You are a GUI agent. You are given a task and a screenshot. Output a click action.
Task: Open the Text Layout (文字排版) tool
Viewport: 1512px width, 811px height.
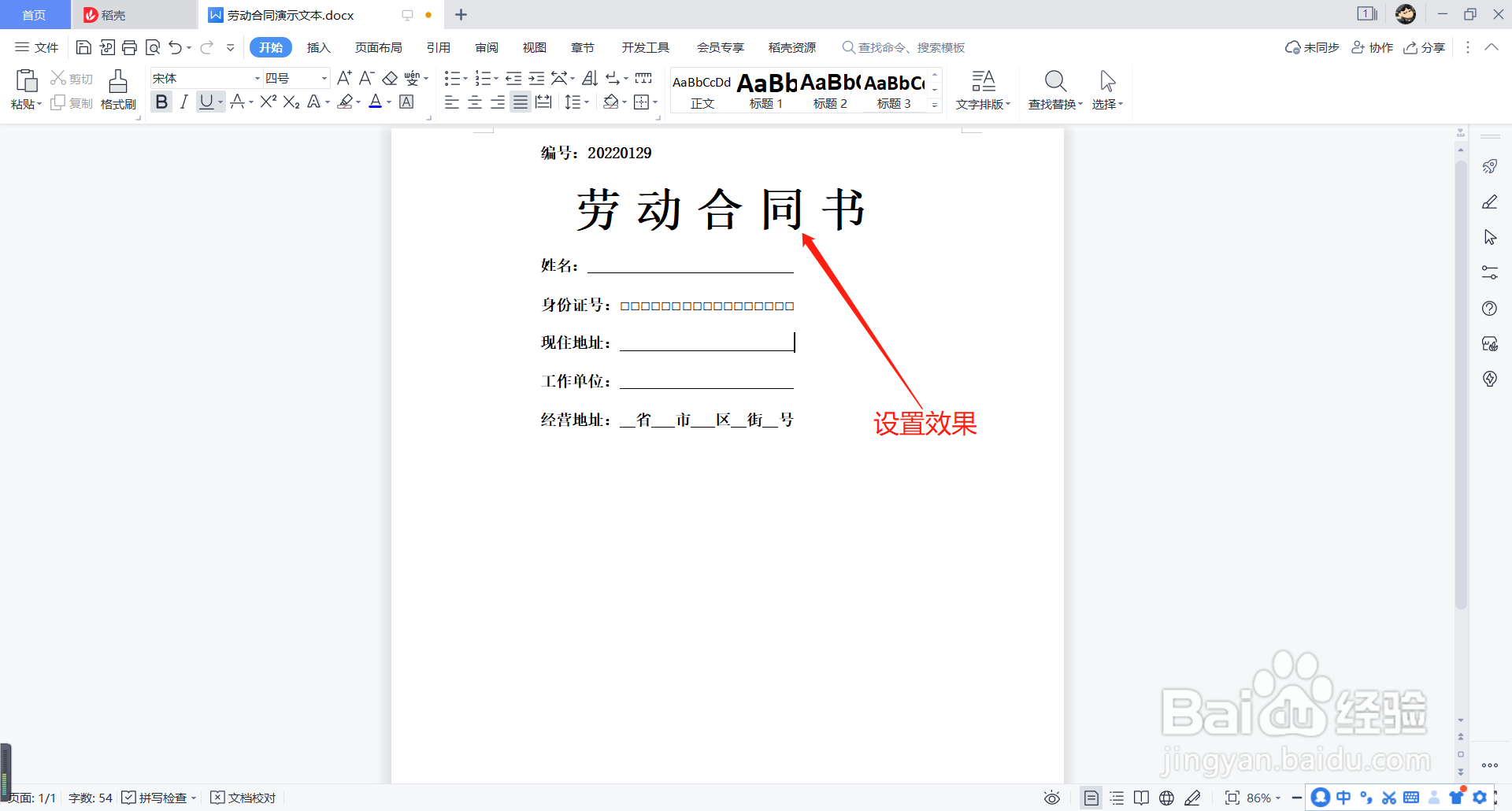click(983, 89)
